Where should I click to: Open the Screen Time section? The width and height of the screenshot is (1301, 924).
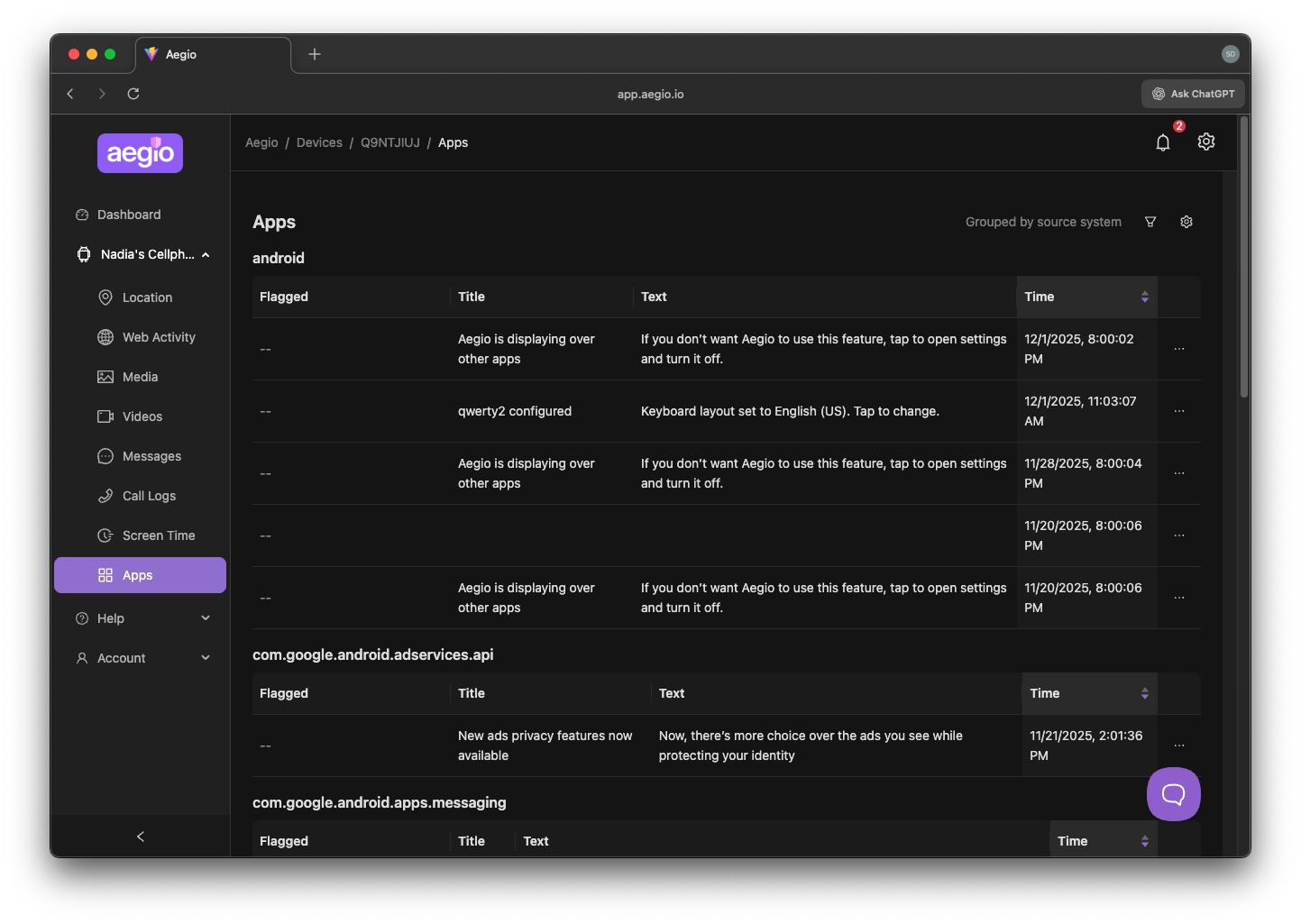coord(159,535)
